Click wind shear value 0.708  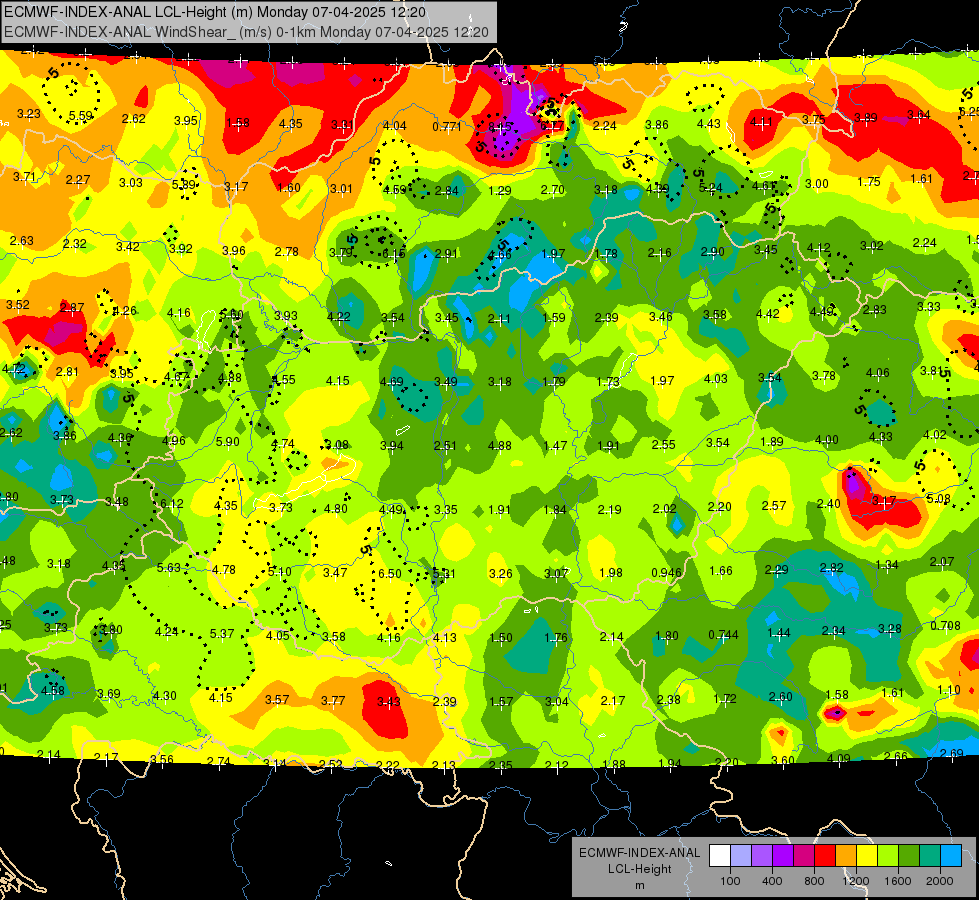(945, 626)
